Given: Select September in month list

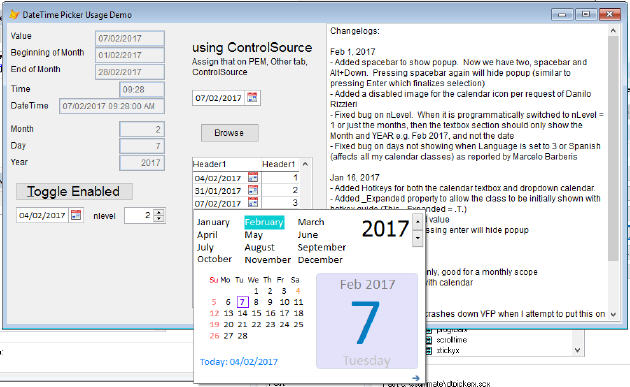Looking at the screenshot, I should pos(321,248).
